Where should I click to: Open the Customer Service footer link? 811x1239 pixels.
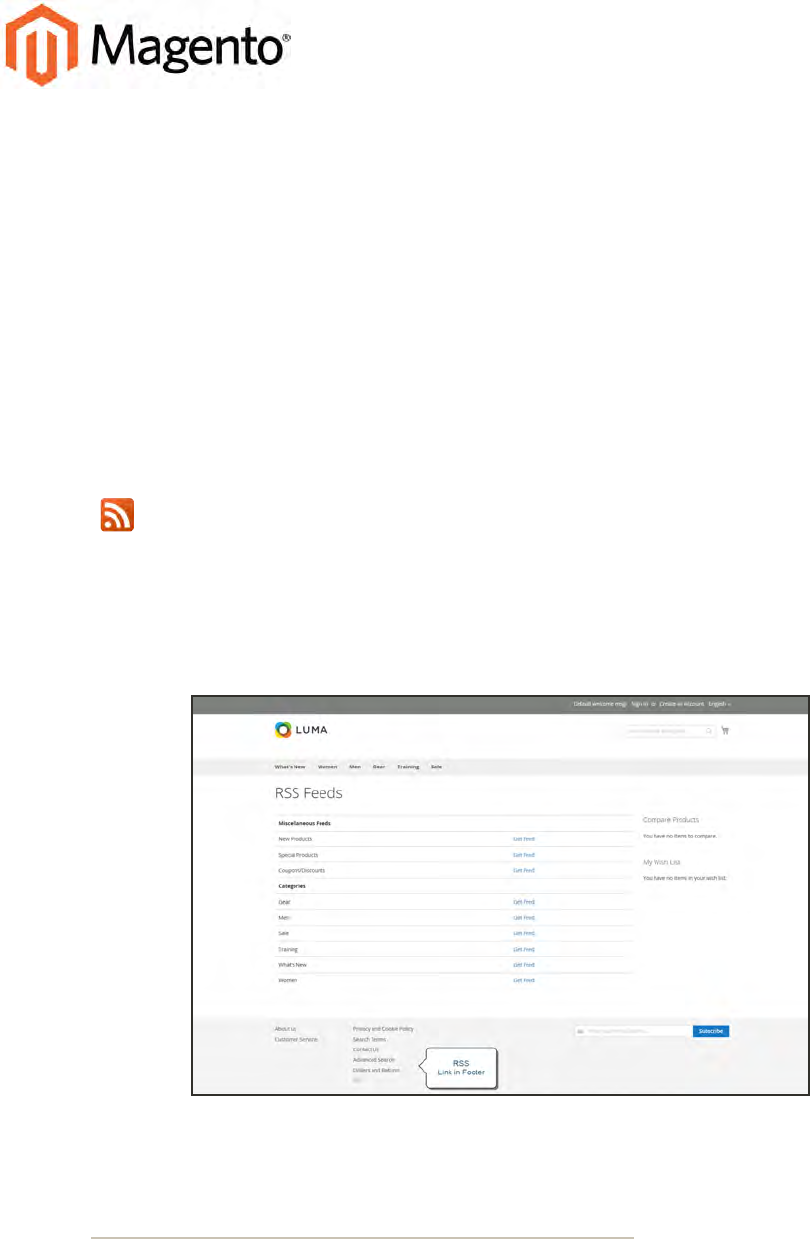(296, 1039)
